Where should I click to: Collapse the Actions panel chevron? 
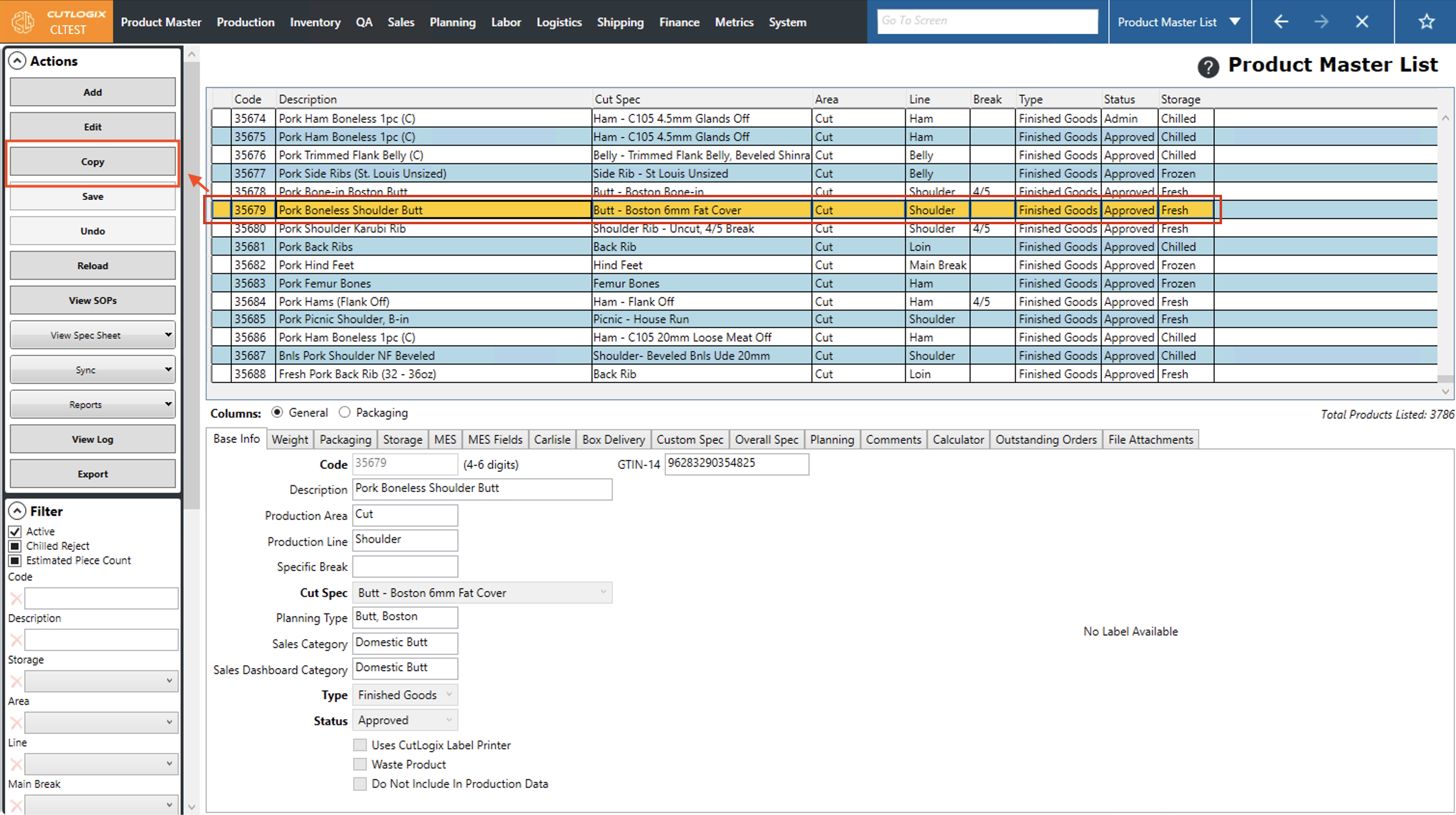(17, 61)
